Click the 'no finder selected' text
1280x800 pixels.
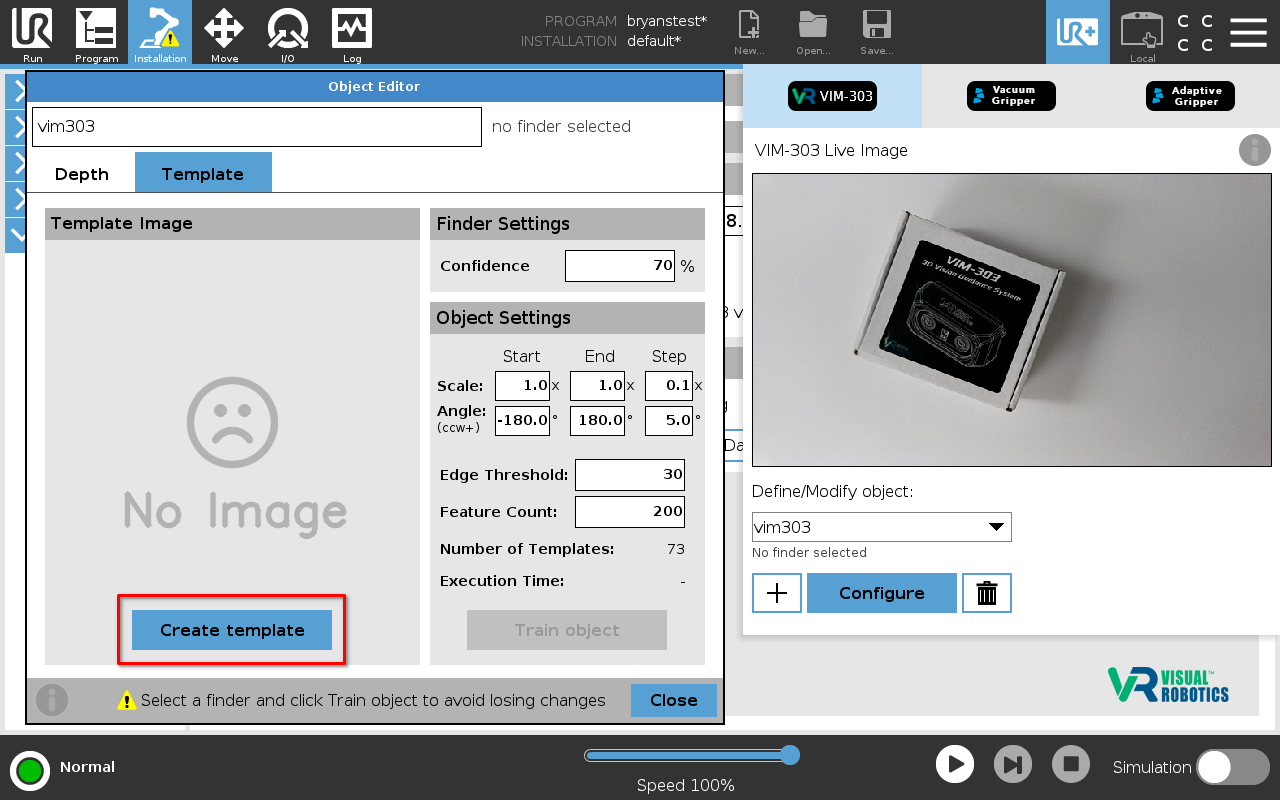pyautogui.click(x=561, y=127)
